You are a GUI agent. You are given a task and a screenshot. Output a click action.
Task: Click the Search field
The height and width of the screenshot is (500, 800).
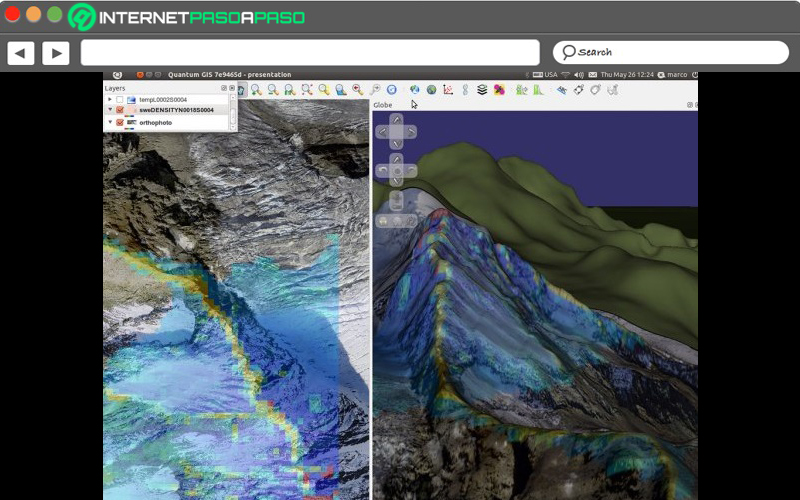click(x=671, y=53)
